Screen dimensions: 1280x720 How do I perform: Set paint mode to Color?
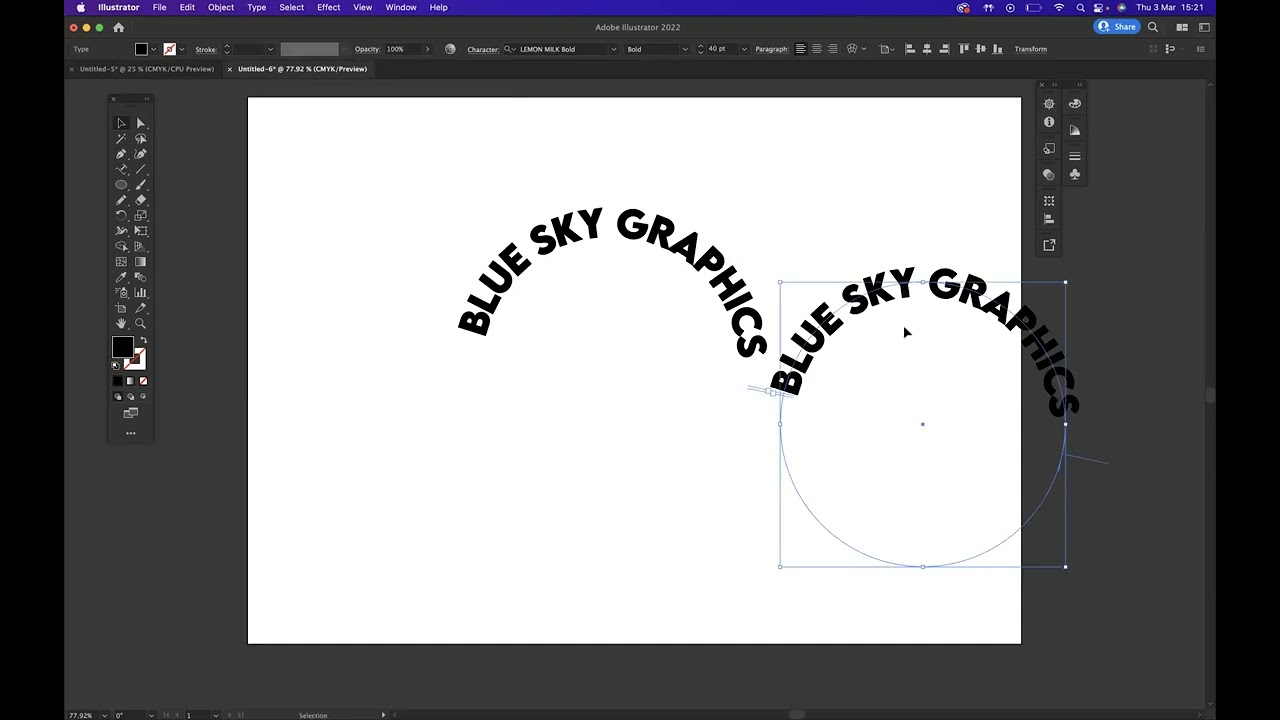tap(117, 381)
